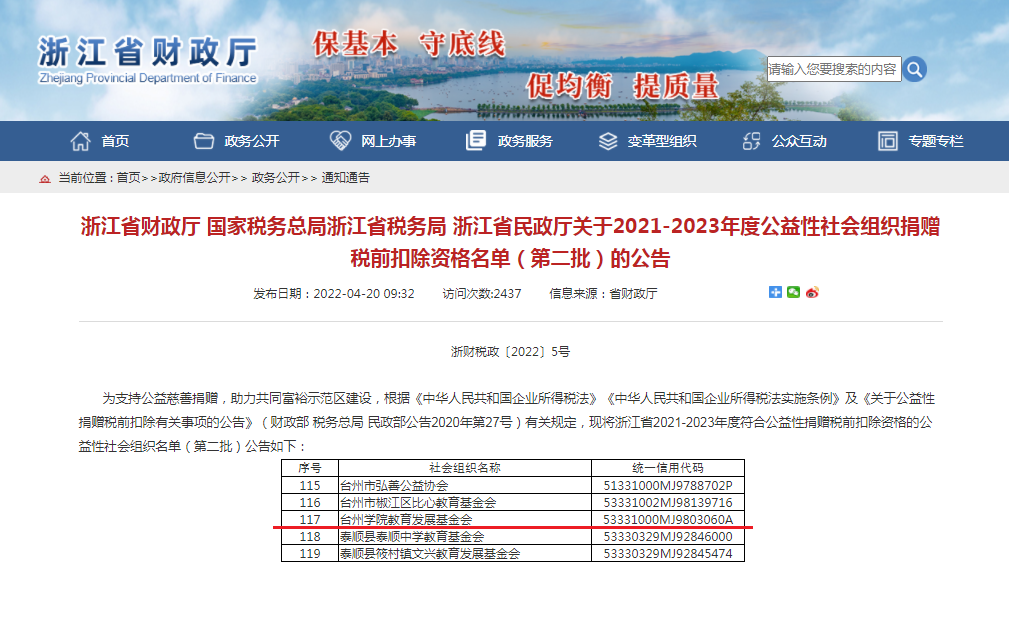
Task: Click the 浙江省财政厅 site logo
Action: coord(147,58)
